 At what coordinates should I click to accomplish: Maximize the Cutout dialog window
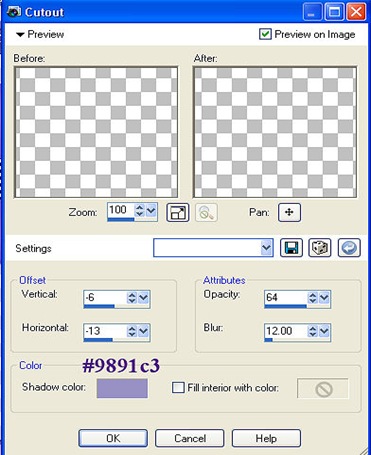pos(334,12)
